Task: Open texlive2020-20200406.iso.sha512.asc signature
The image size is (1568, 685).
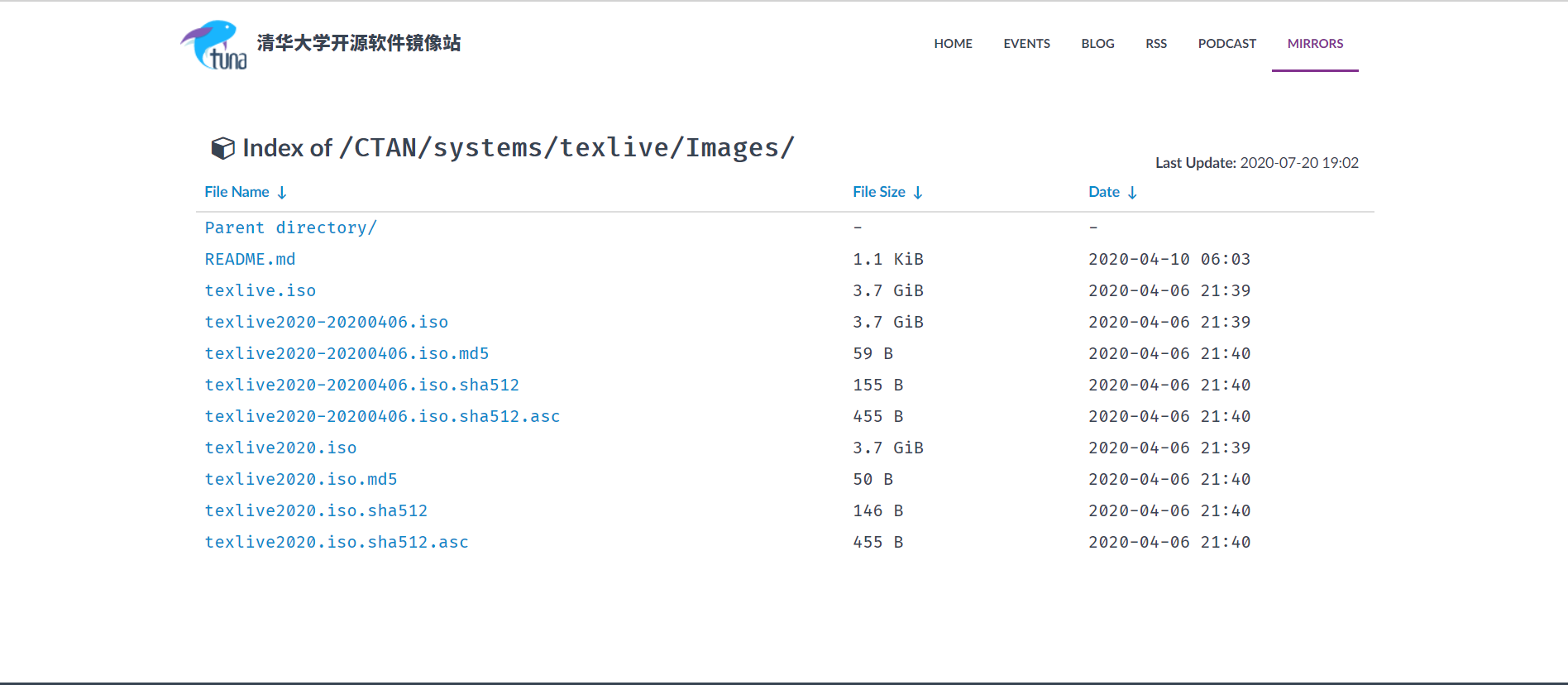Action: (x=382, y=416)
